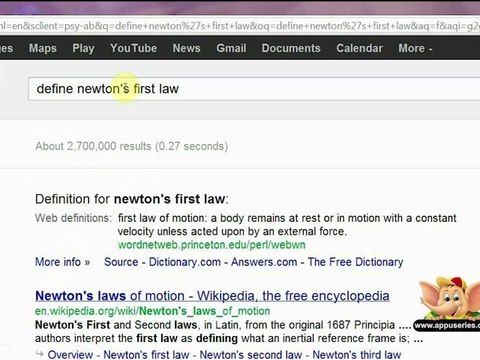
Task: Open Gmail from the top bar
Action: tap(231, 48)
